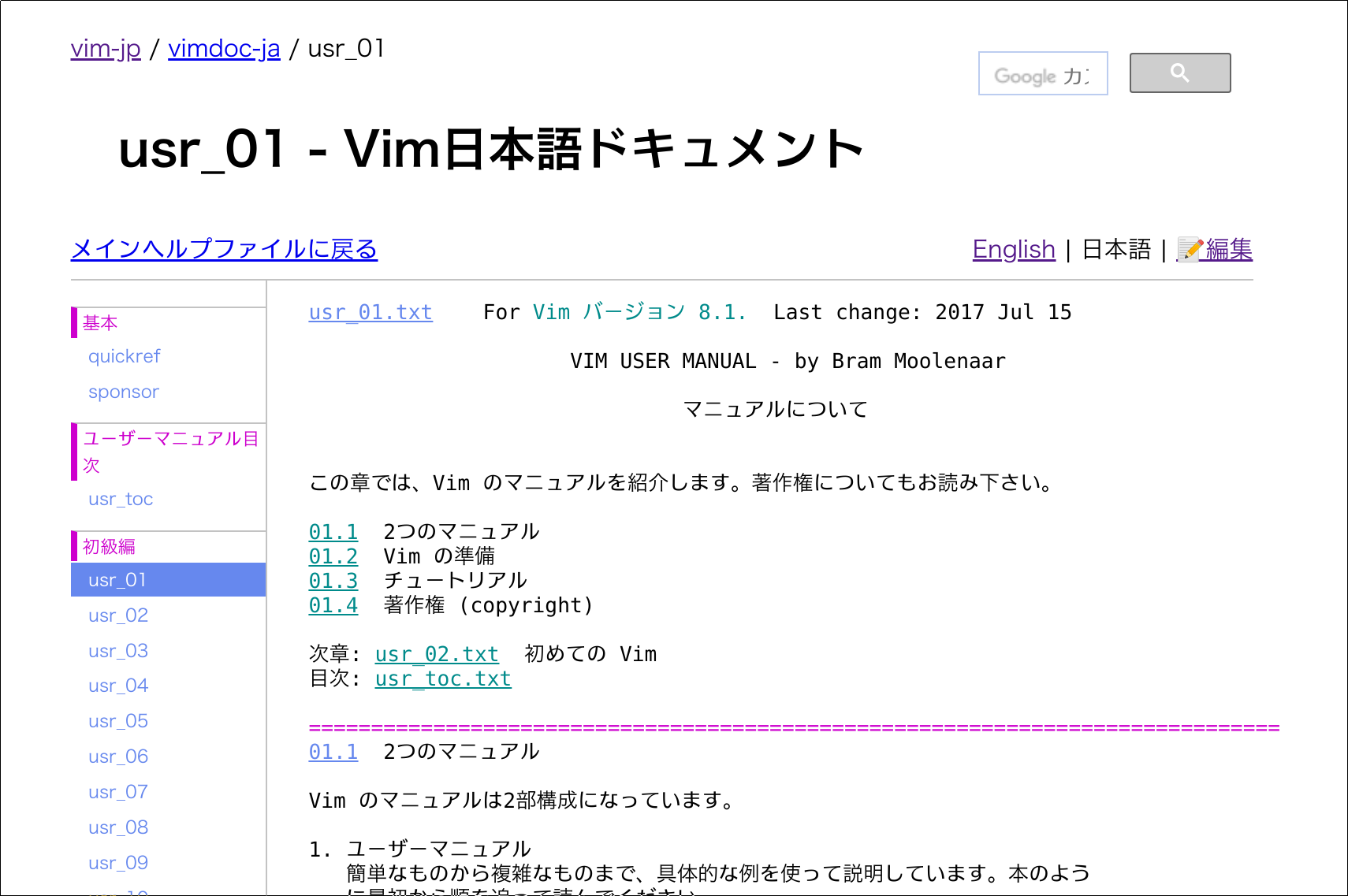Click the 'VIM USER MANUAL - by Bram Moolenaar' line
This screenshot has width=1348, height=896.
788,361
